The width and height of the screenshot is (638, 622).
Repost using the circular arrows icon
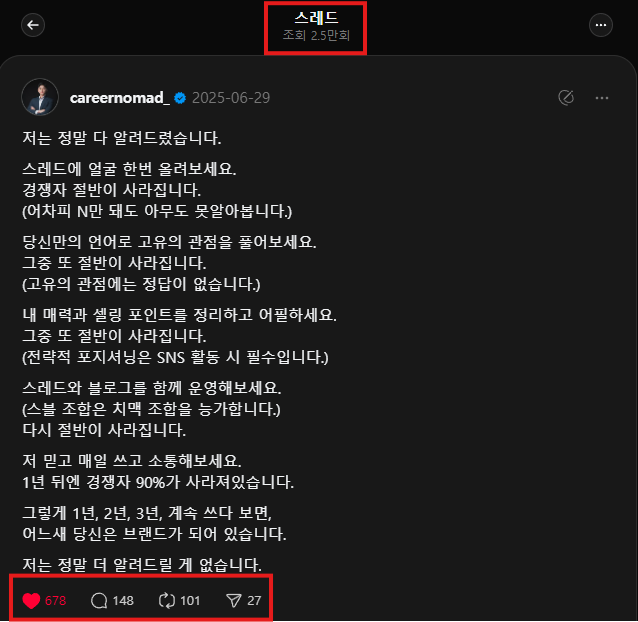tap(167, 600)
